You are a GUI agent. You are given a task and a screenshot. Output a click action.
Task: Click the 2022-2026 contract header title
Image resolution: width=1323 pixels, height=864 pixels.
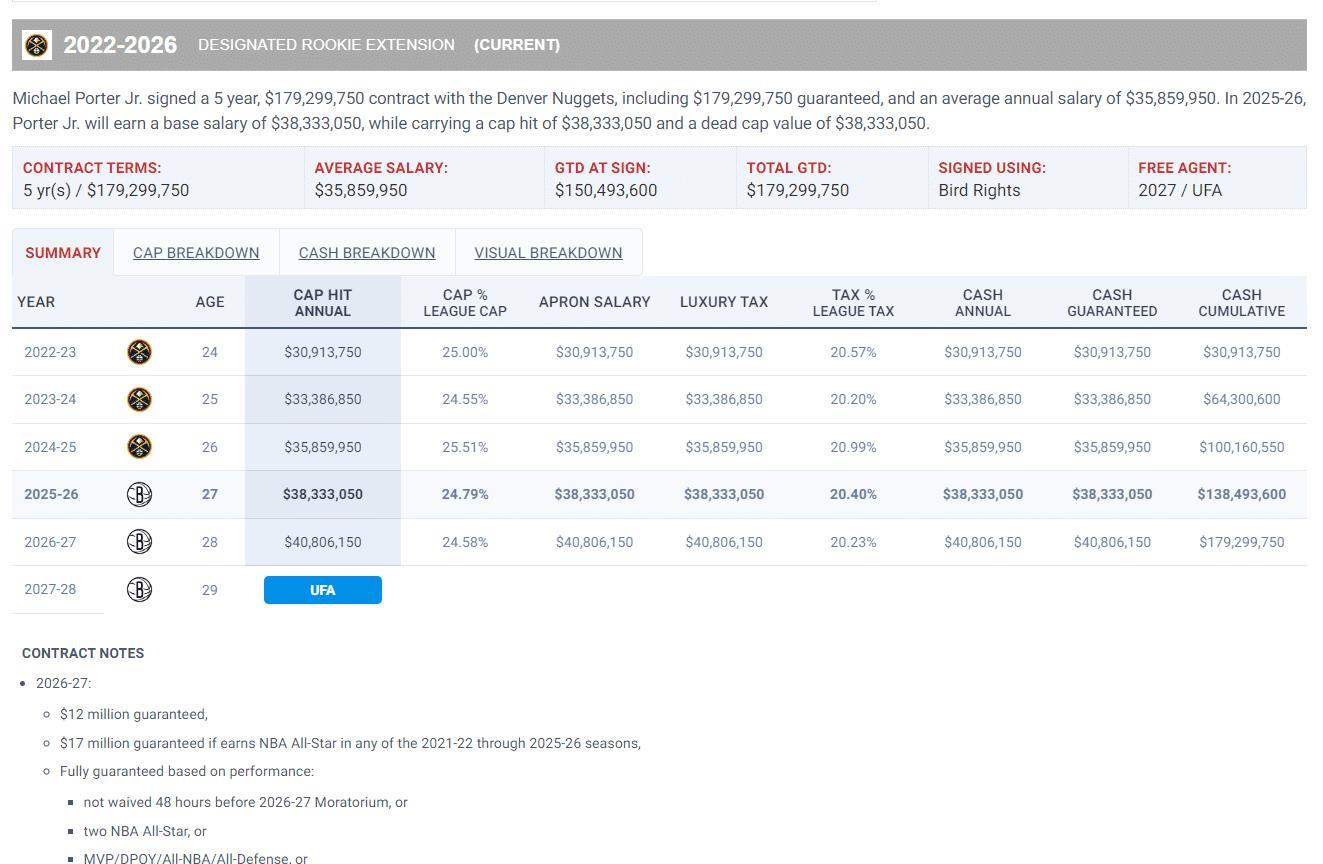pos(120,45)
